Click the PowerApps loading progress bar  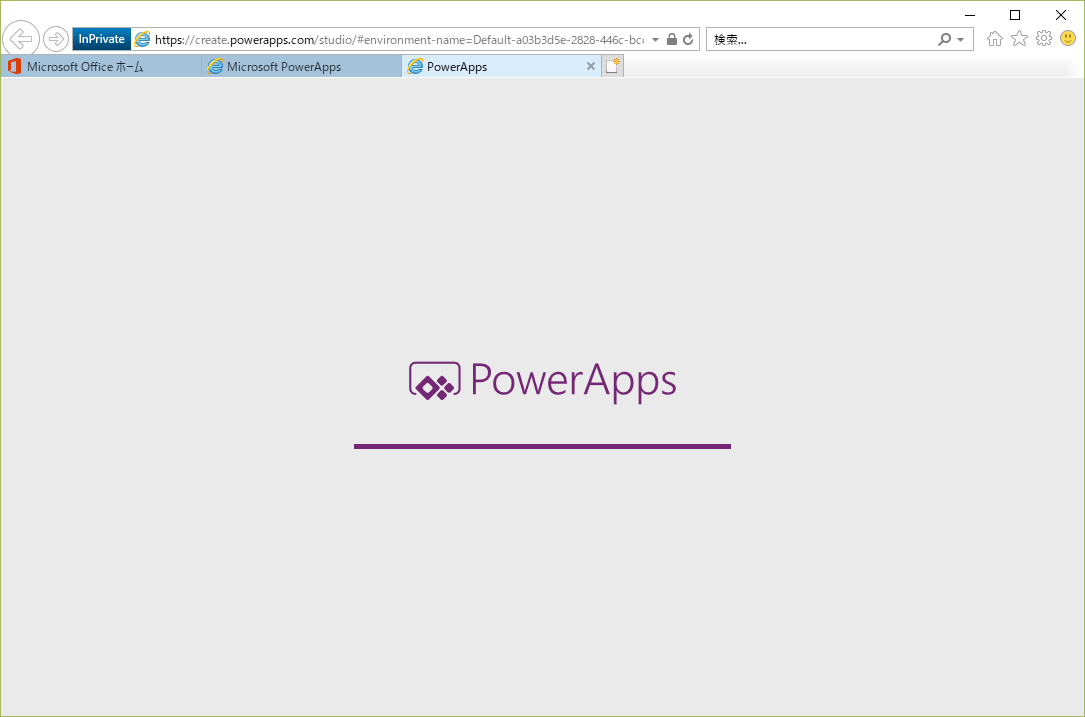[x=542, y=446]
